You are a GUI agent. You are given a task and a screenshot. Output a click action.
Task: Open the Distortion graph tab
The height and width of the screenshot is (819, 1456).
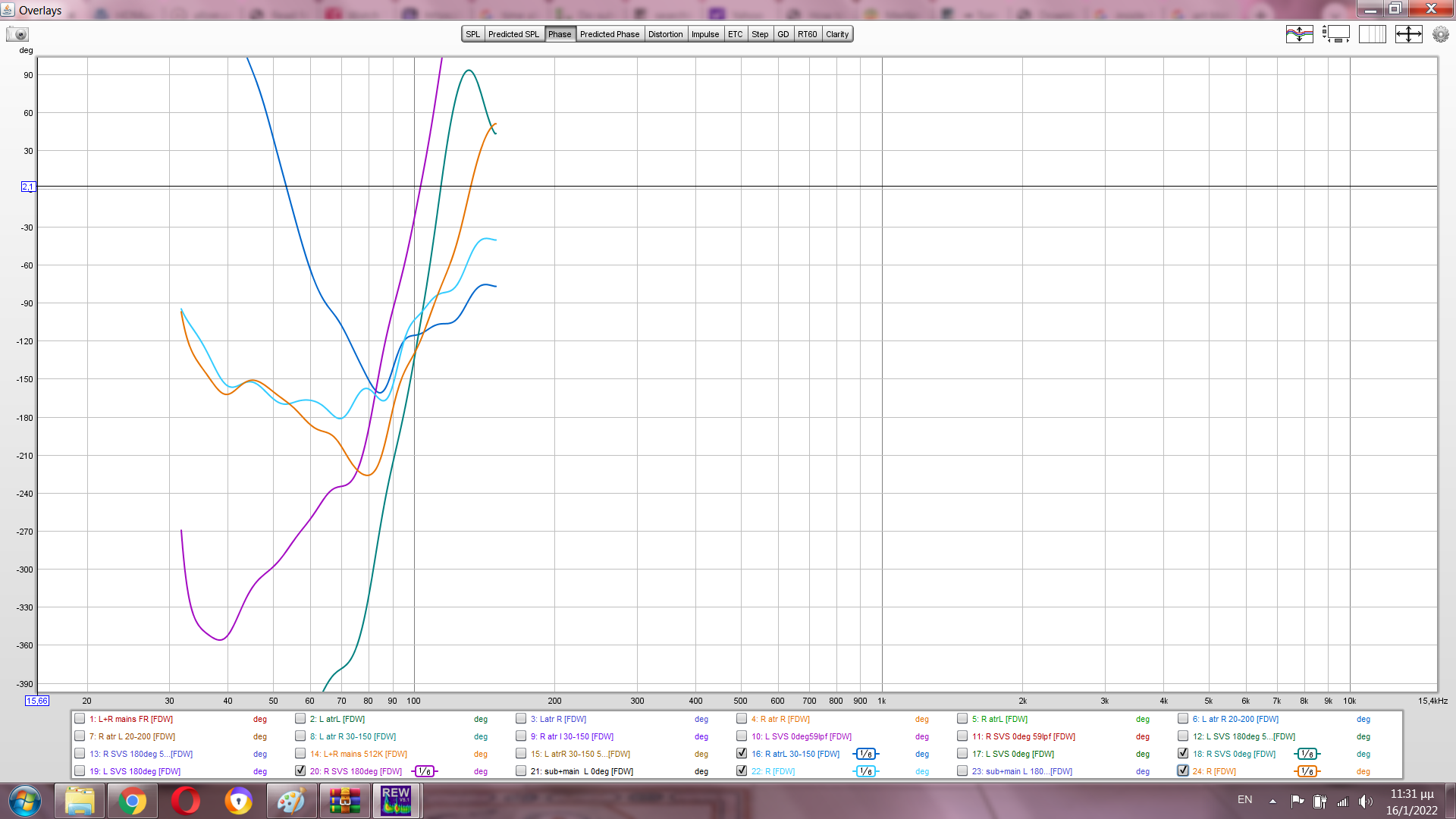[x=665, y=34]
